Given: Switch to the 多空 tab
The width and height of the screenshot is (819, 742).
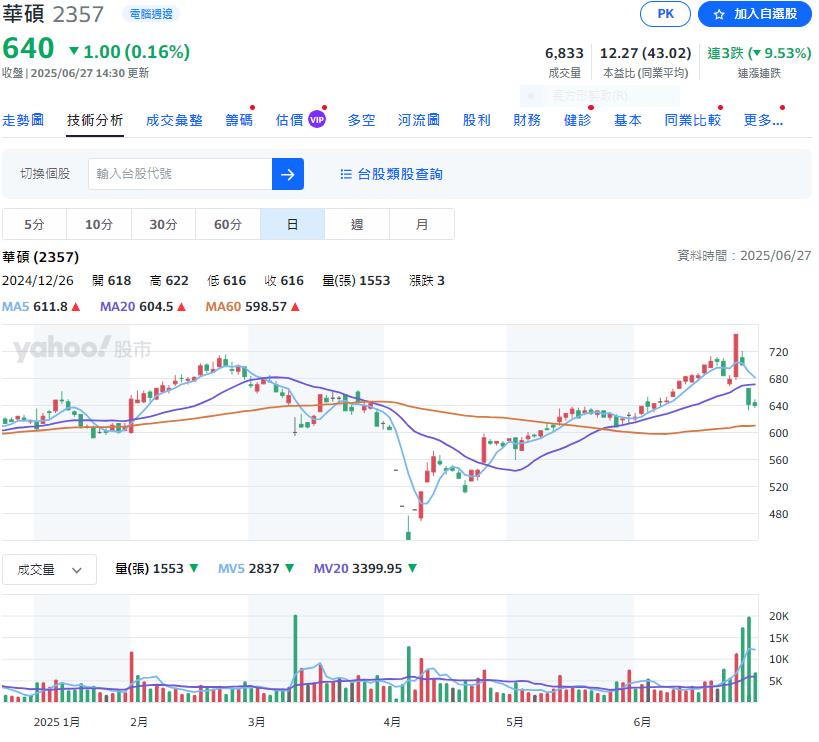Looking at the screenshot, I should (x=361, y=120).
